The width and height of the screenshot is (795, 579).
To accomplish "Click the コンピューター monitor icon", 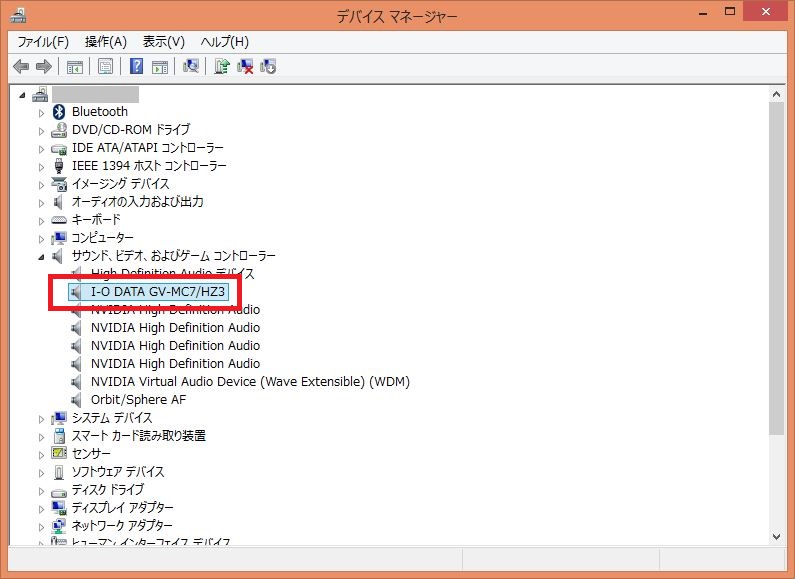I will [x=59, y=238].
